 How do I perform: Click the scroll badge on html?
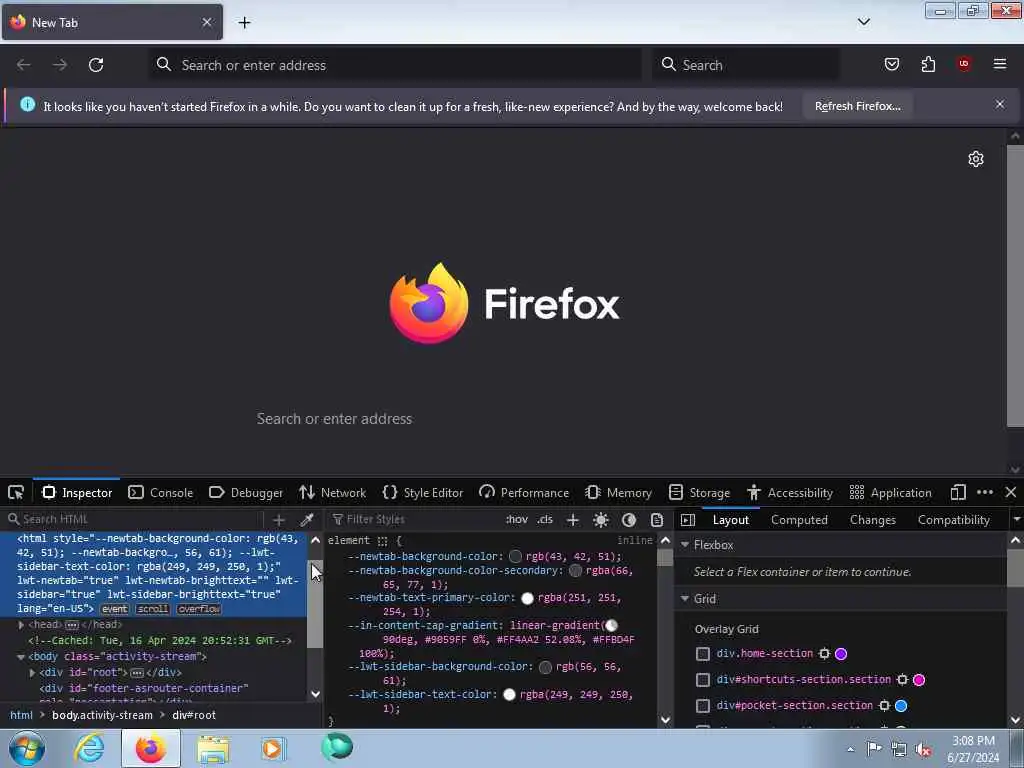point(153,609)
